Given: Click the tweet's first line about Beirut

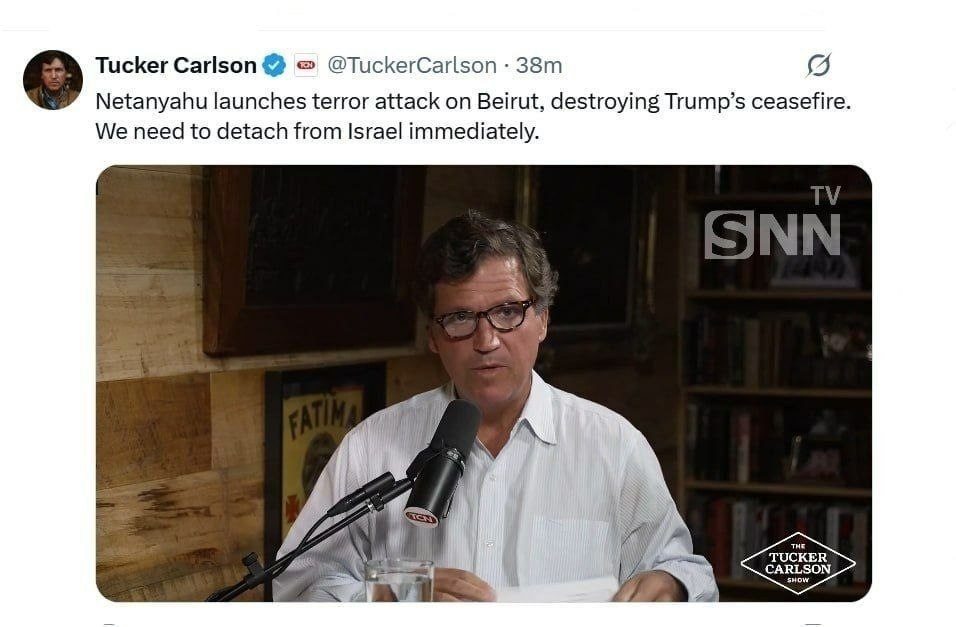Looking at the screenshot, I should [472, 101].
